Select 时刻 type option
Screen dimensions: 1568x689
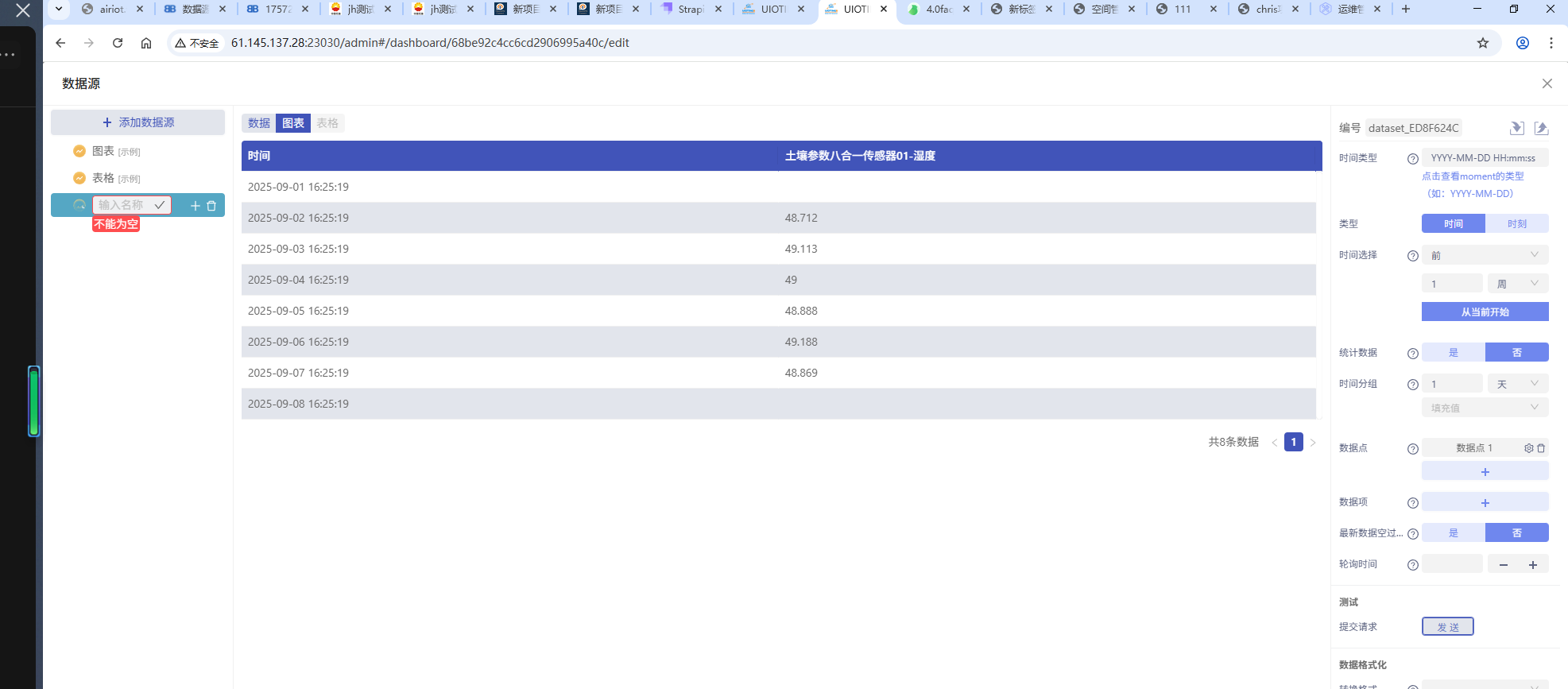(x=1517, y=224)
